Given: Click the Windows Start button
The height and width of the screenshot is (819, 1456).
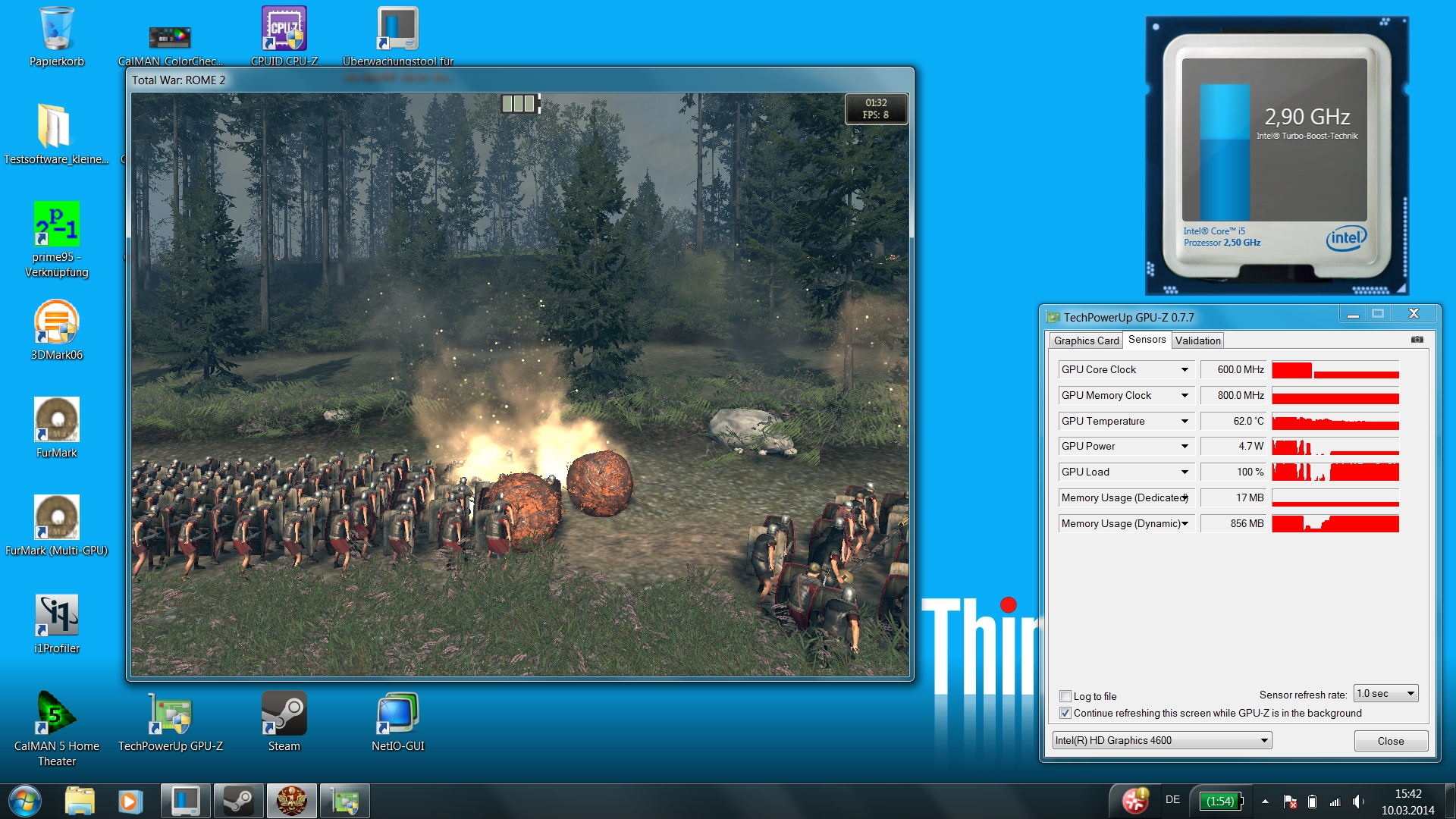Looking at the screenshot, I should coord(24,801).
